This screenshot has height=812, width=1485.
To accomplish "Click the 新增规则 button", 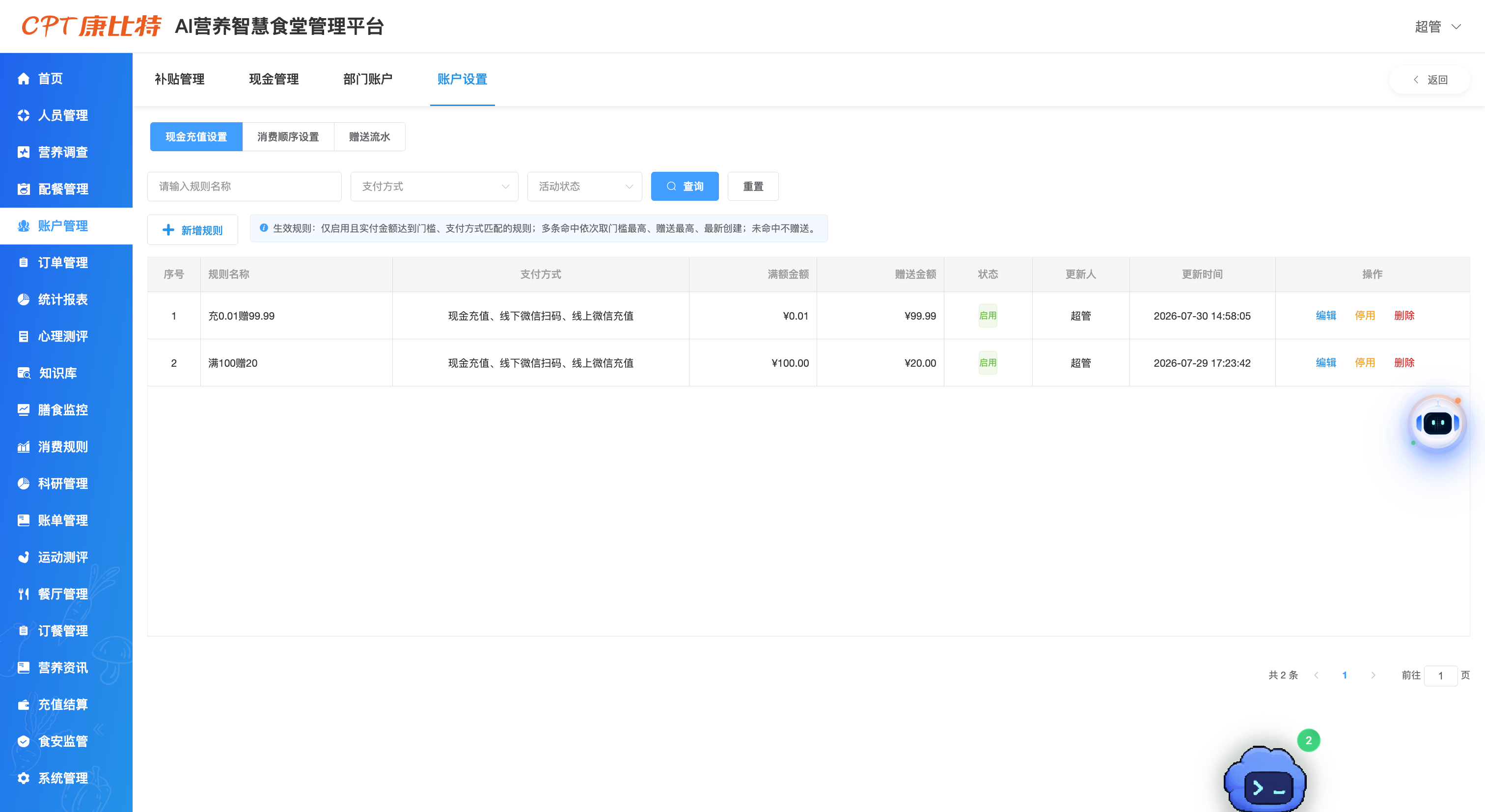I will coord(192,230).
